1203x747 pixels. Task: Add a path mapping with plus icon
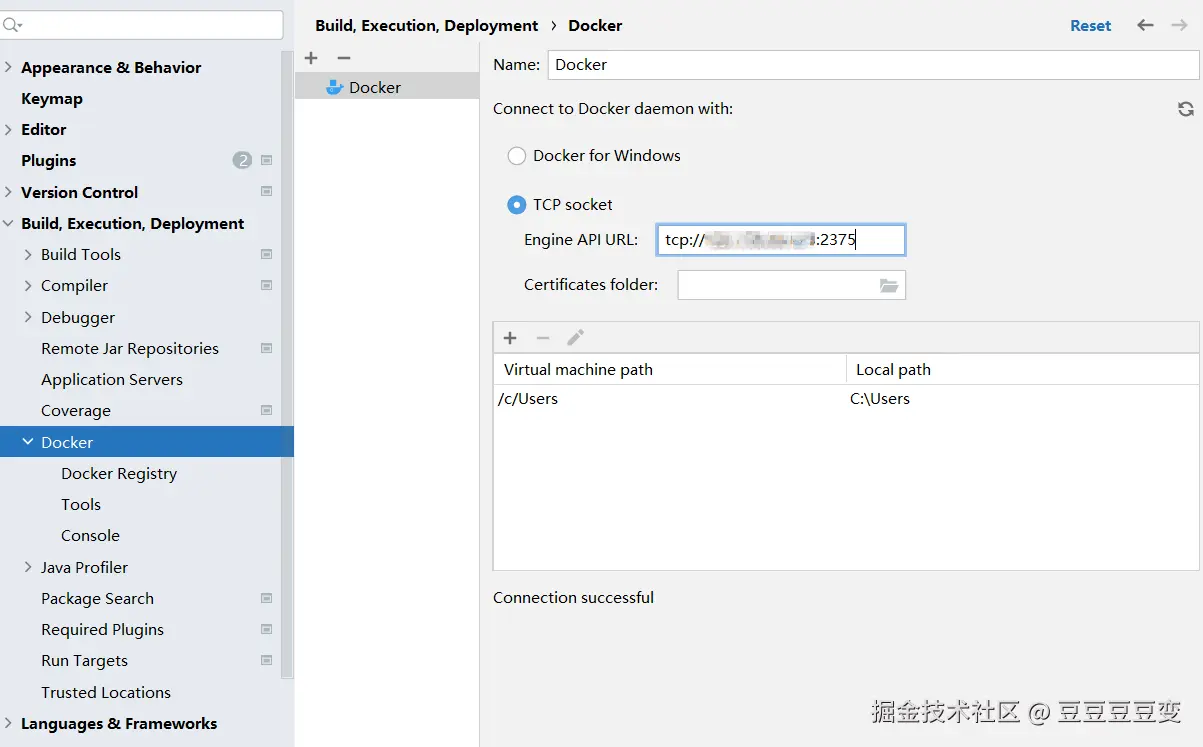(510, 338)
